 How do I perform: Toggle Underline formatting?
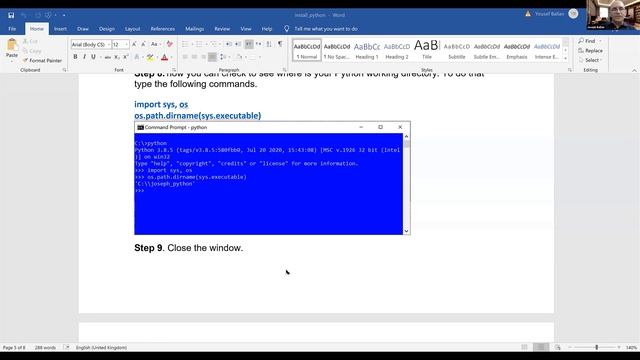(x=93, y=57)
